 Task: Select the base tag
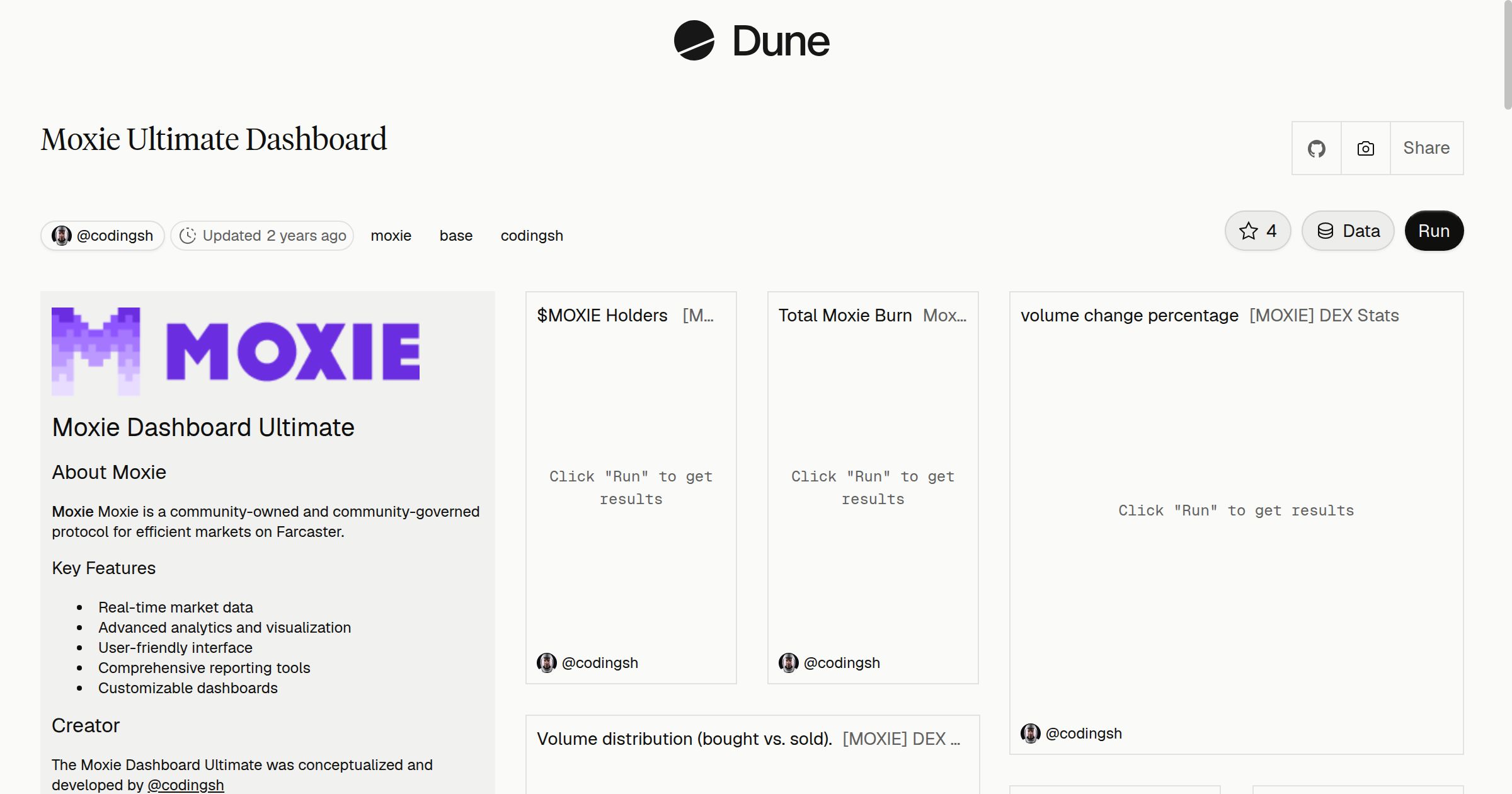pyautogui.click(x=456, y=236)
